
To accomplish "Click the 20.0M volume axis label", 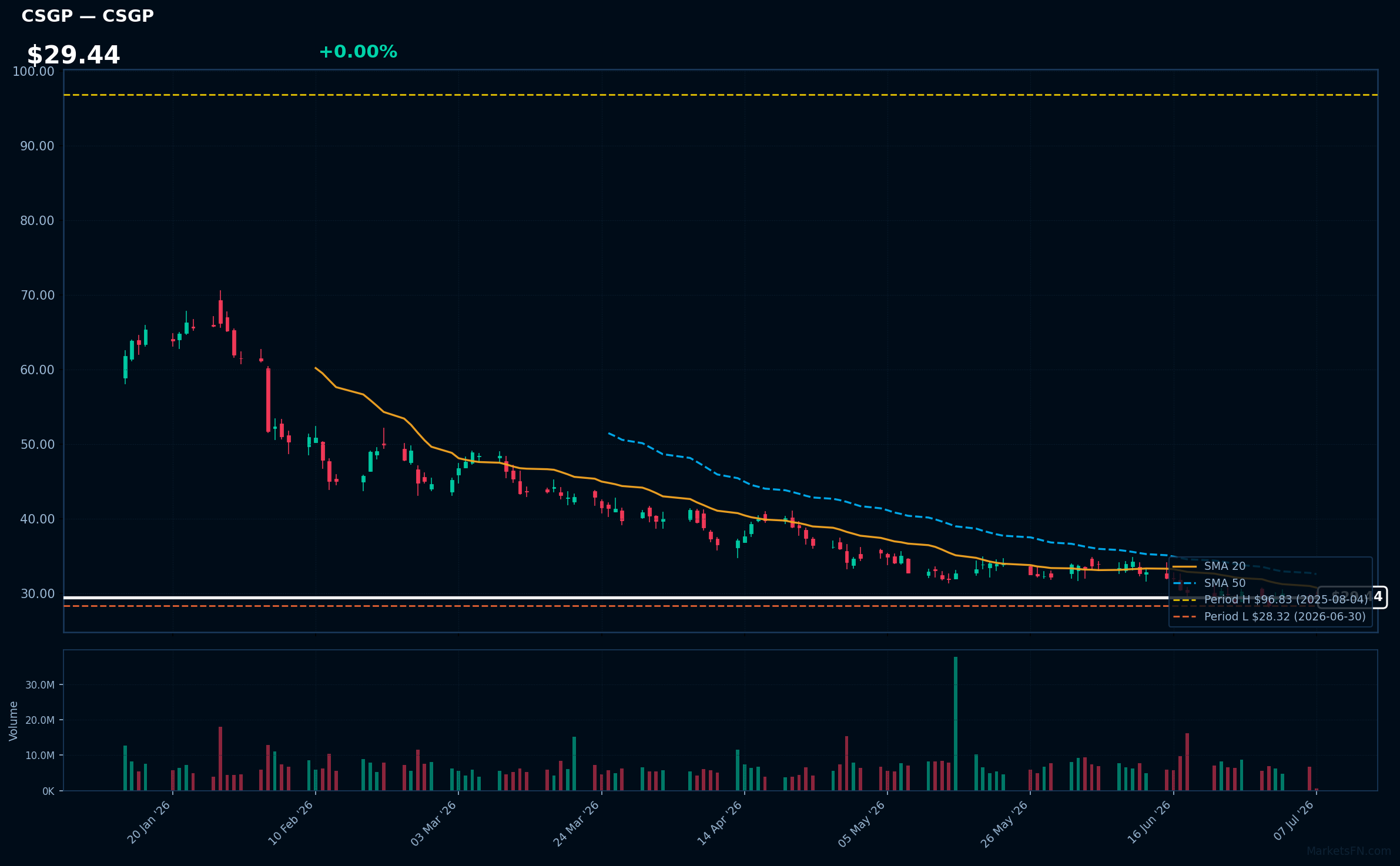I will [40, 720].
